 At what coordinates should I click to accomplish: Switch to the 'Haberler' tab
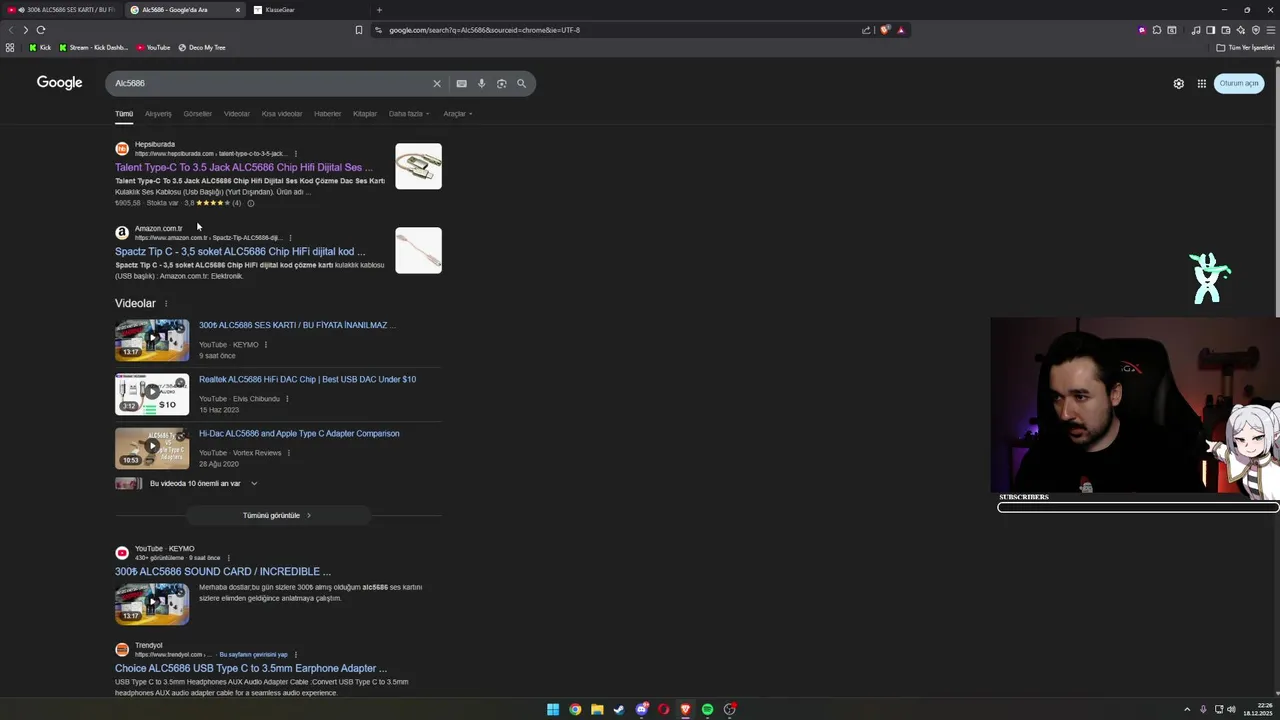[327, 114]
